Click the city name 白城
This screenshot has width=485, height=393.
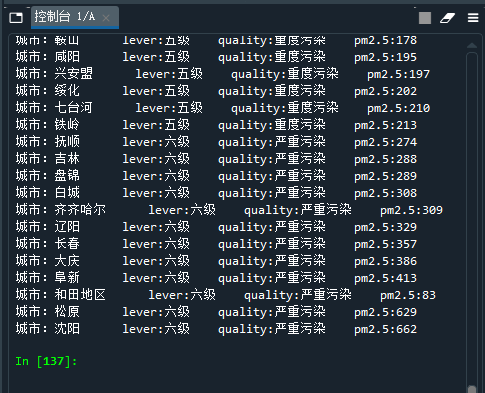coord(67,193)
